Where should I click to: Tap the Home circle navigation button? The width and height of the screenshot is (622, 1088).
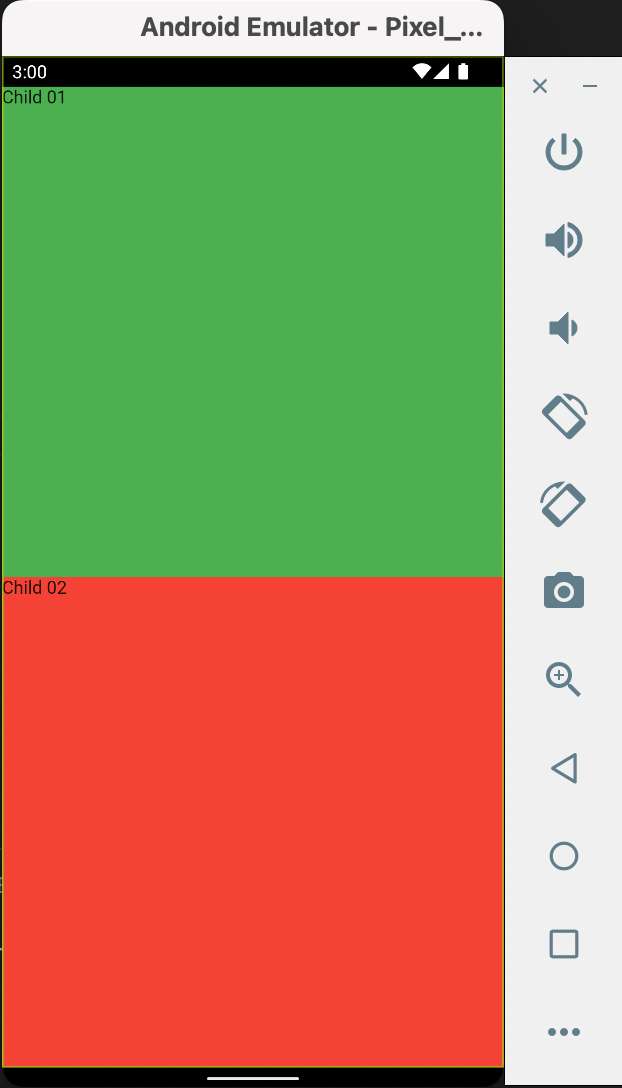click(564, 856)
